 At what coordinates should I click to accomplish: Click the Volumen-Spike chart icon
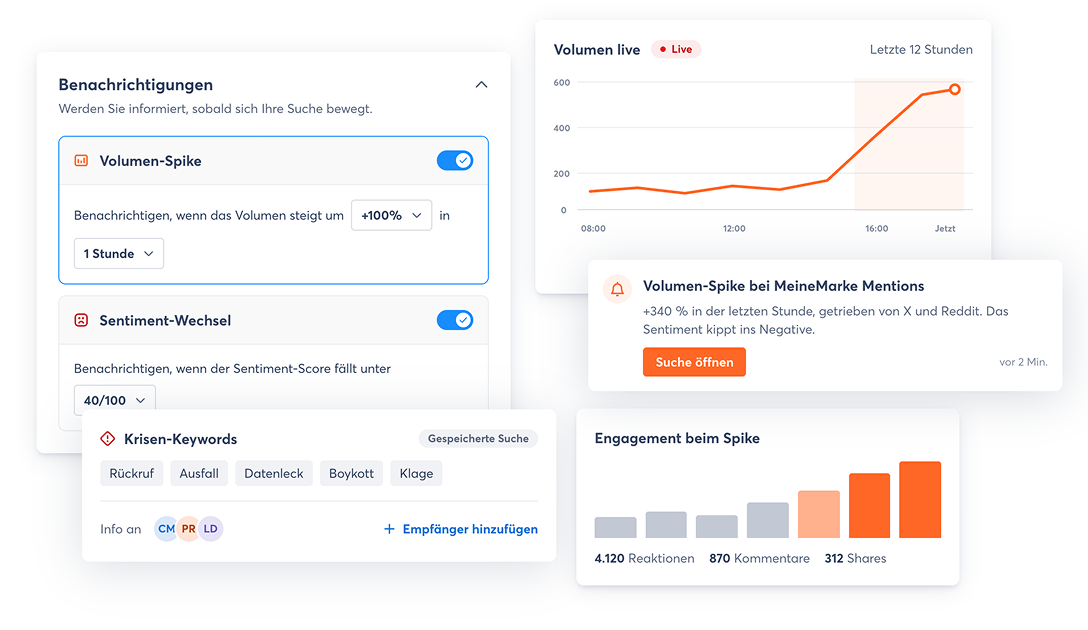coord(81,161)
